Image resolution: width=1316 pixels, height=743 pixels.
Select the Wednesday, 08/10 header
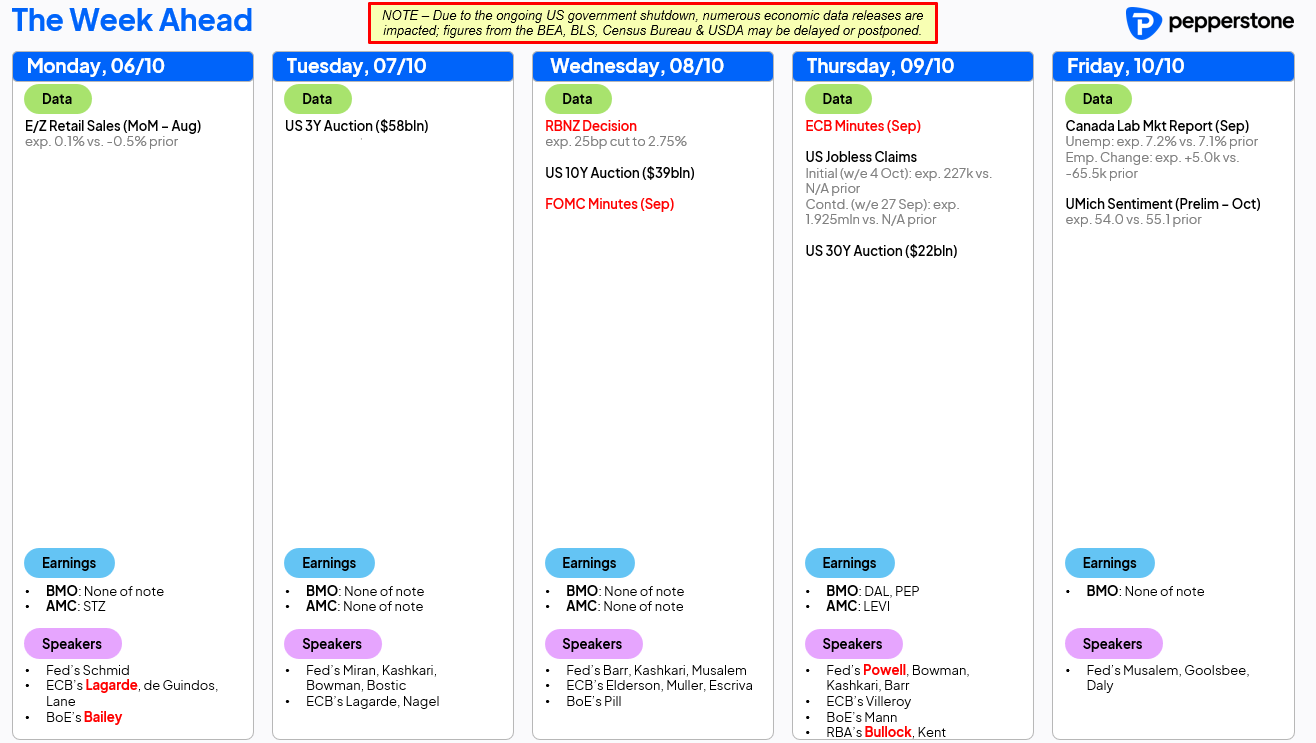[x=653, y=66]
